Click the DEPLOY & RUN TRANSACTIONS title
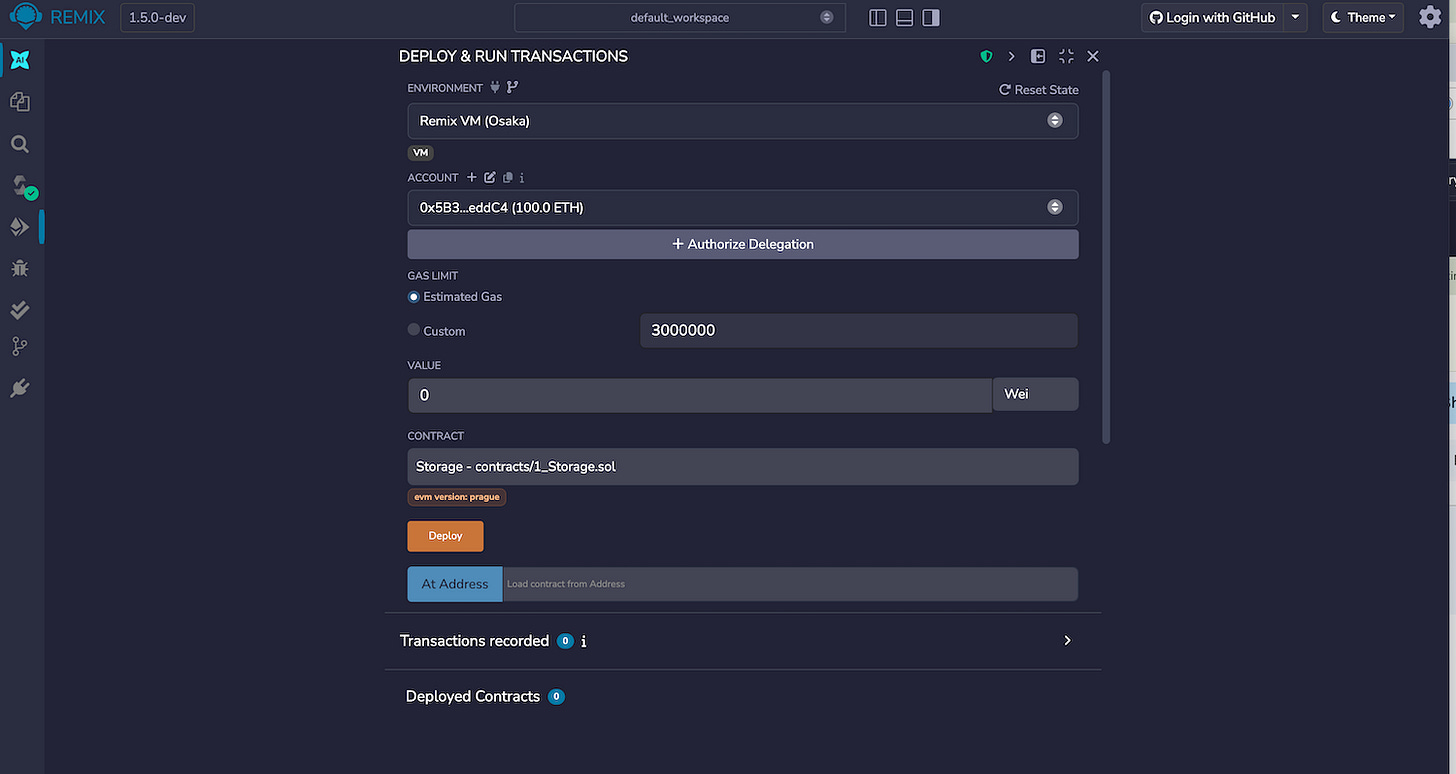The image size is (1456, 774). (513, 57)
